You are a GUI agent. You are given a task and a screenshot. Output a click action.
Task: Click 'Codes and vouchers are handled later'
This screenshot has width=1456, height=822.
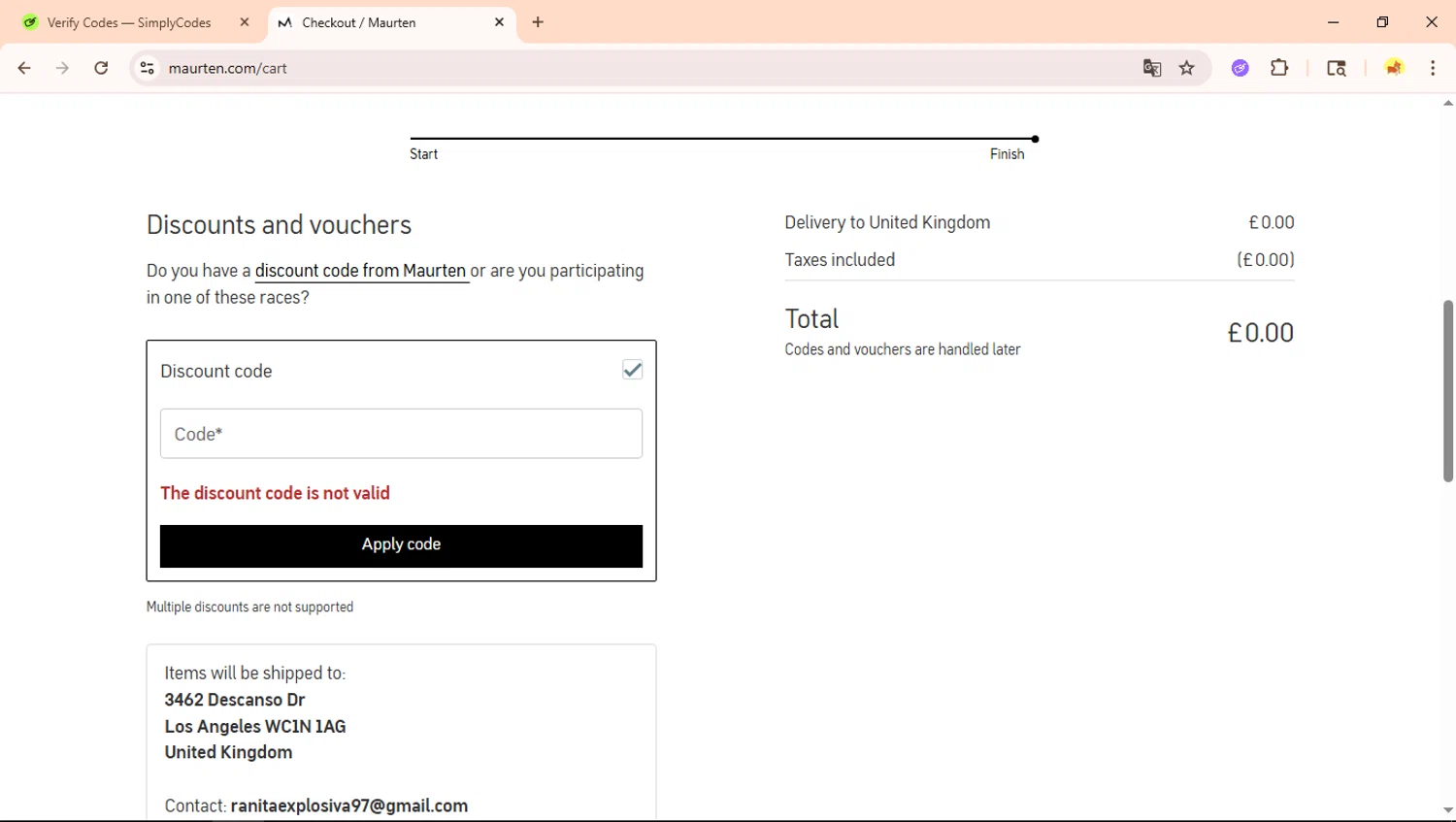tap(903, 349)
